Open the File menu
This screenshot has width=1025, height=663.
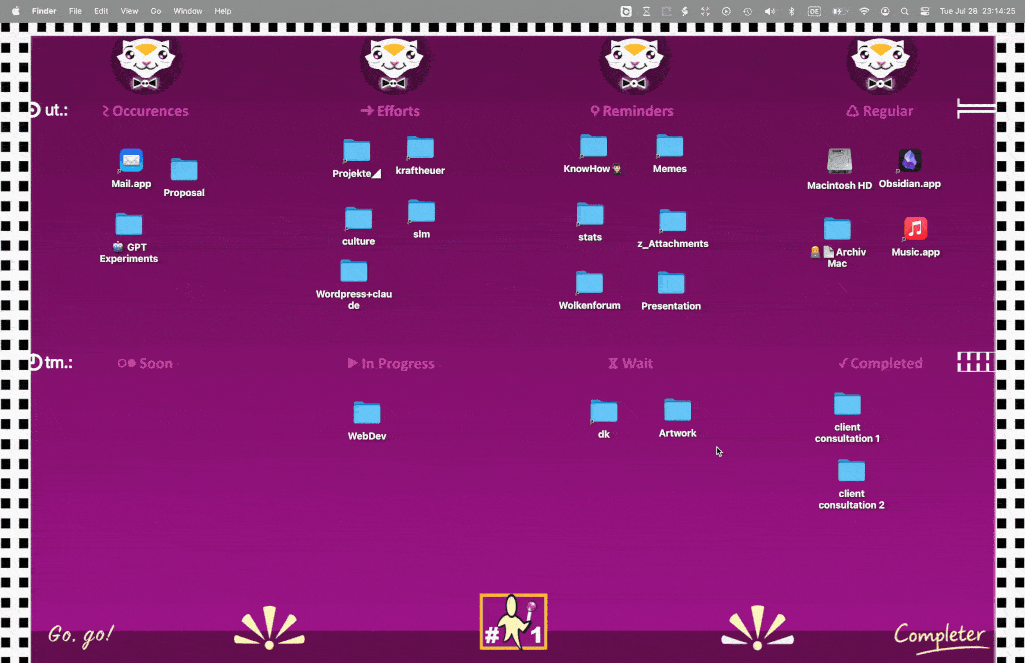[75, 11]
